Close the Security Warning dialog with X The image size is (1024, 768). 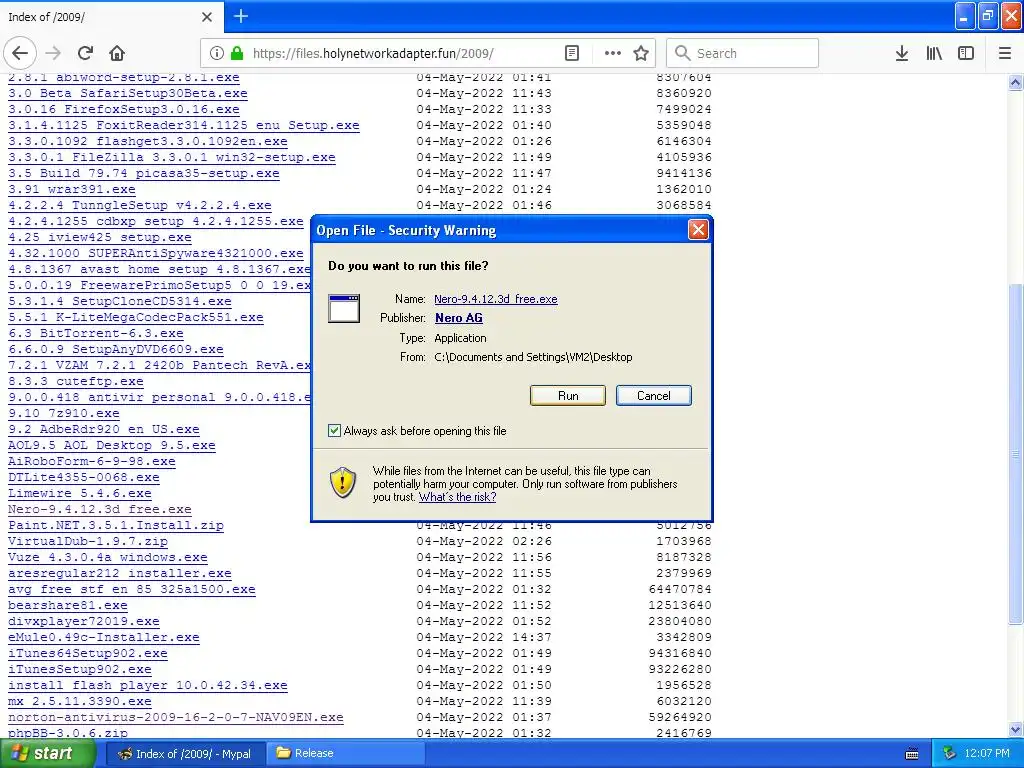click(698, 229)
